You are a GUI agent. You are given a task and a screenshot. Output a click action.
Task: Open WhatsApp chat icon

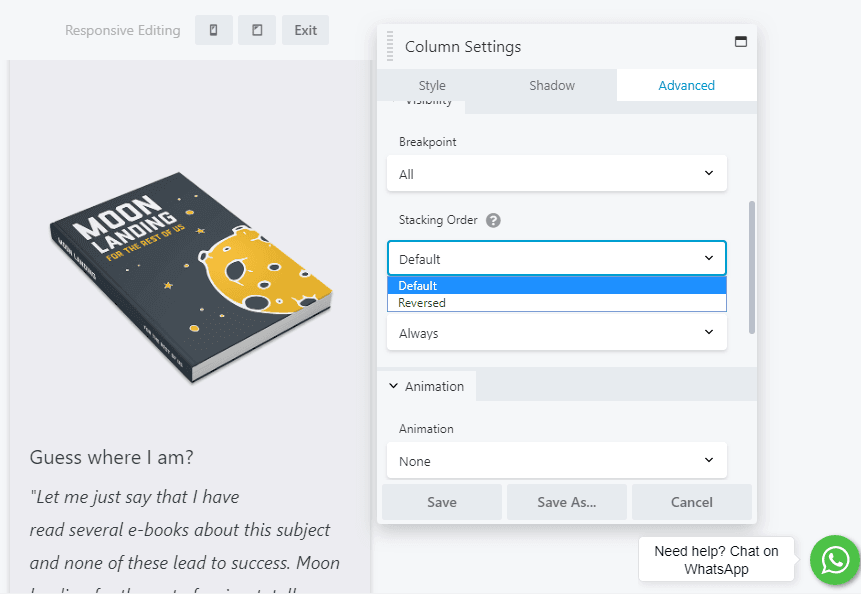[x=835, y=560]
